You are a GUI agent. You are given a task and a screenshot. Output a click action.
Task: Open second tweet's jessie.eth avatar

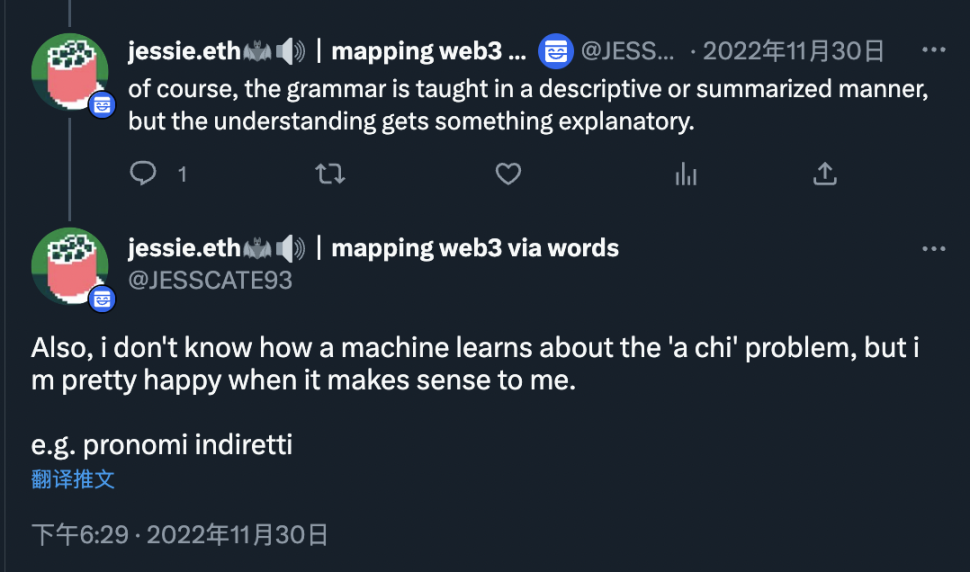tap(70, 265)
